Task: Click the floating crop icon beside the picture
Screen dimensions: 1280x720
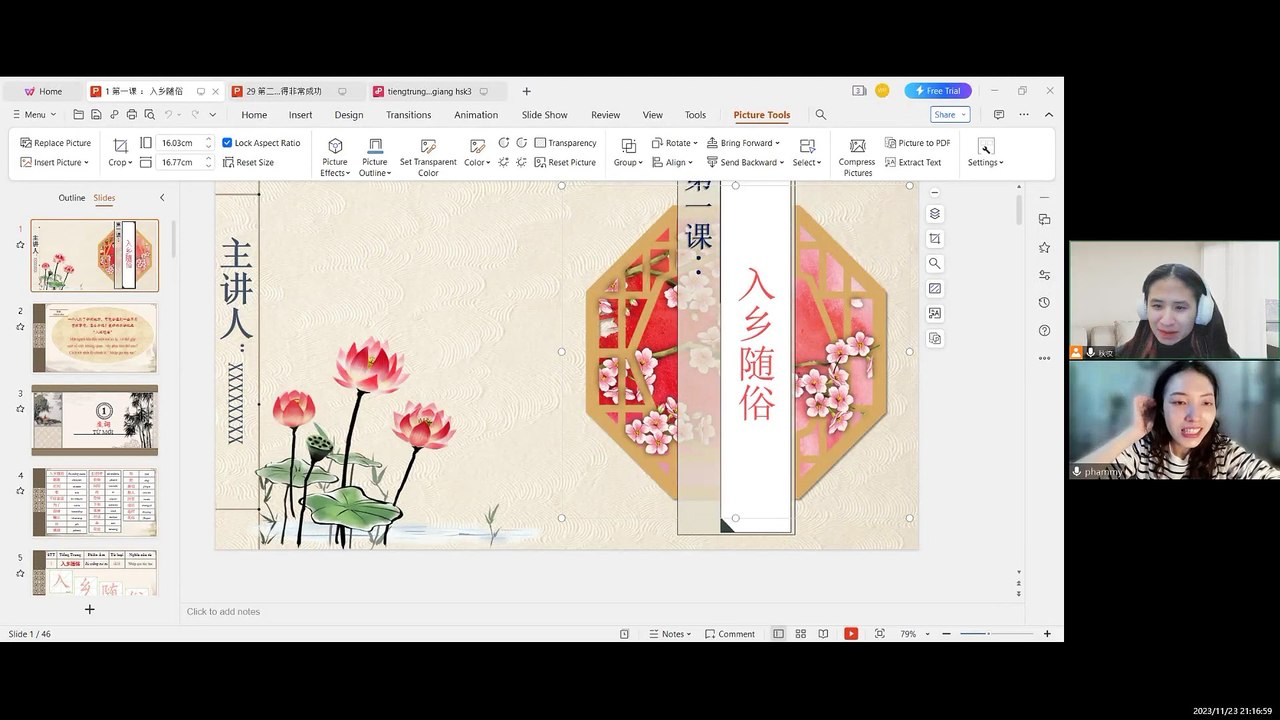Action: pos(935,239)
